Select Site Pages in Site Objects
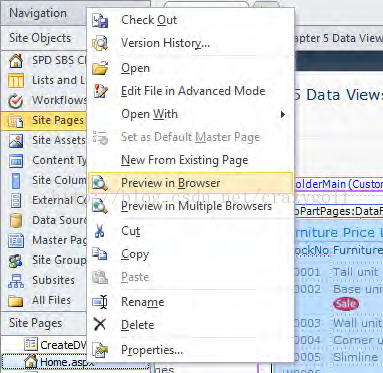Viewport: 383px width, 373px height. [44, 121]
